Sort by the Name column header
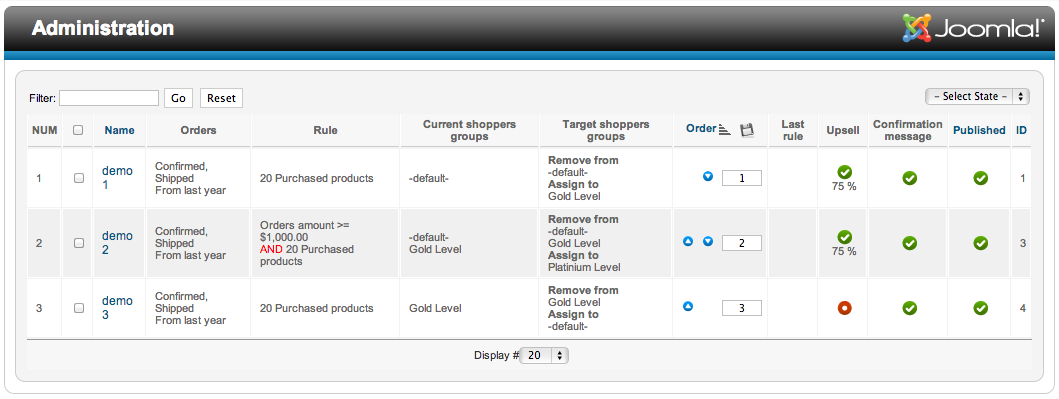The width and height of the screenshot is (1059, 399). click(x=120, y=130)
